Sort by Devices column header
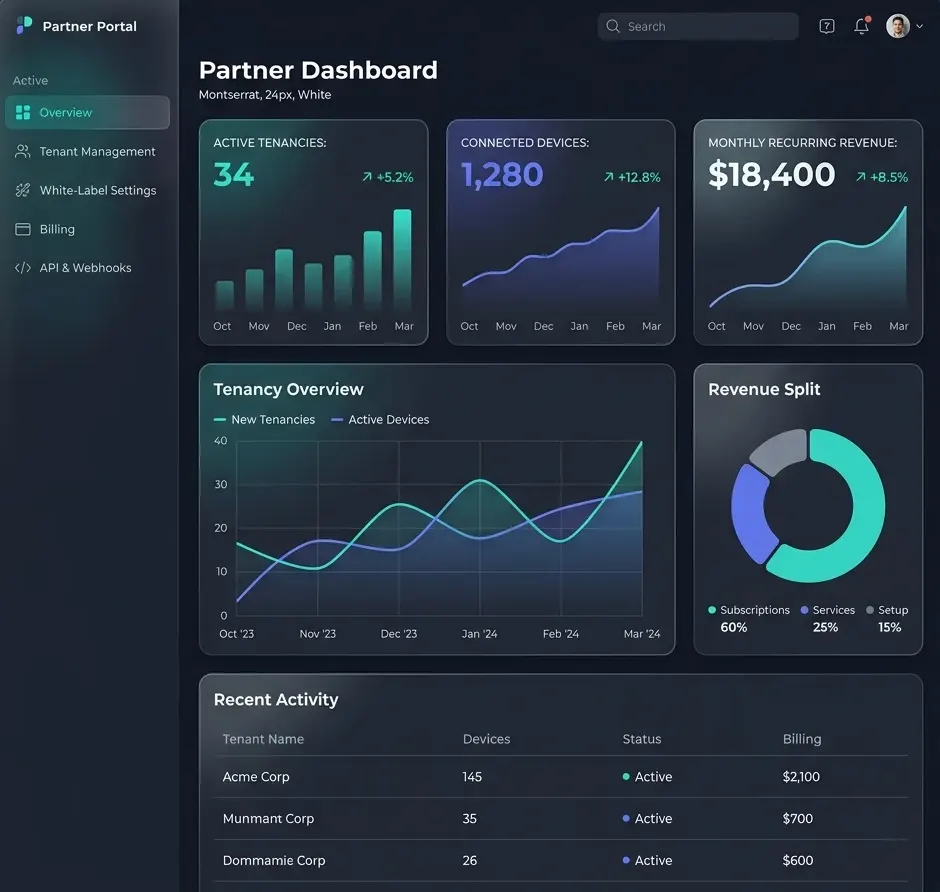The height and width of the screenshot is (892, 940). coord(486,739)
